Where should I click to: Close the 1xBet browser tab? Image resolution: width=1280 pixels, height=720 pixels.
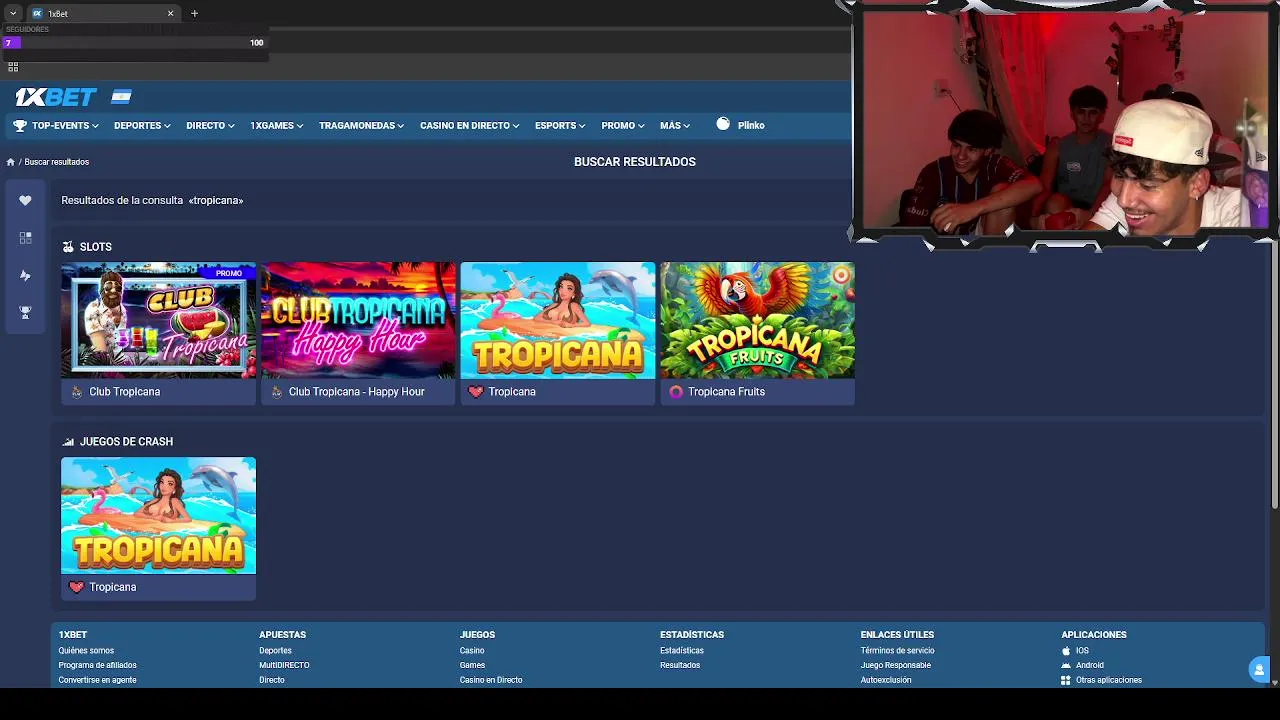pyautogui.click(x=170, y=13)
